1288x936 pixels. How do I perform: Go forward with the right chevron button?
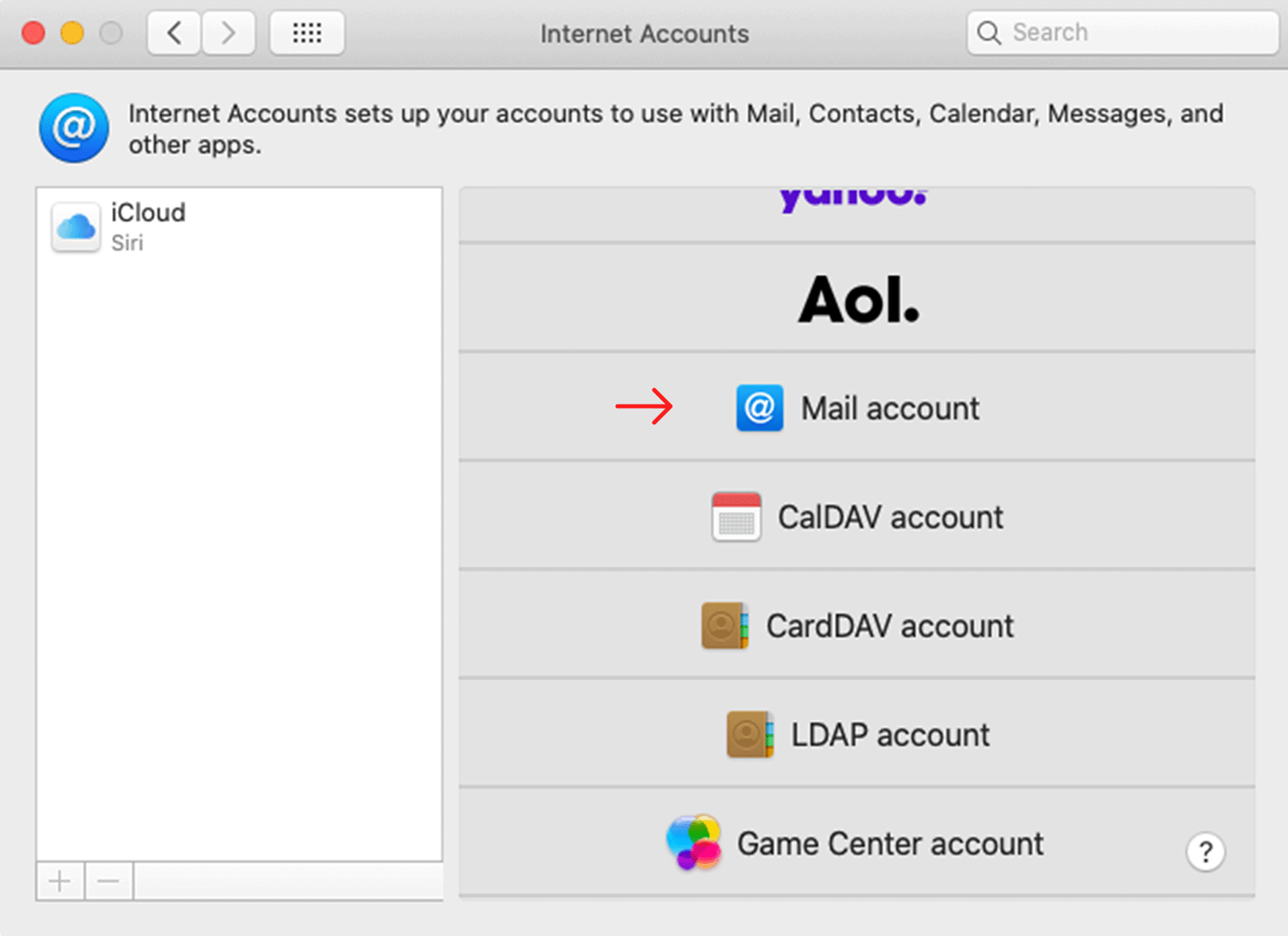tap(228, 33)
